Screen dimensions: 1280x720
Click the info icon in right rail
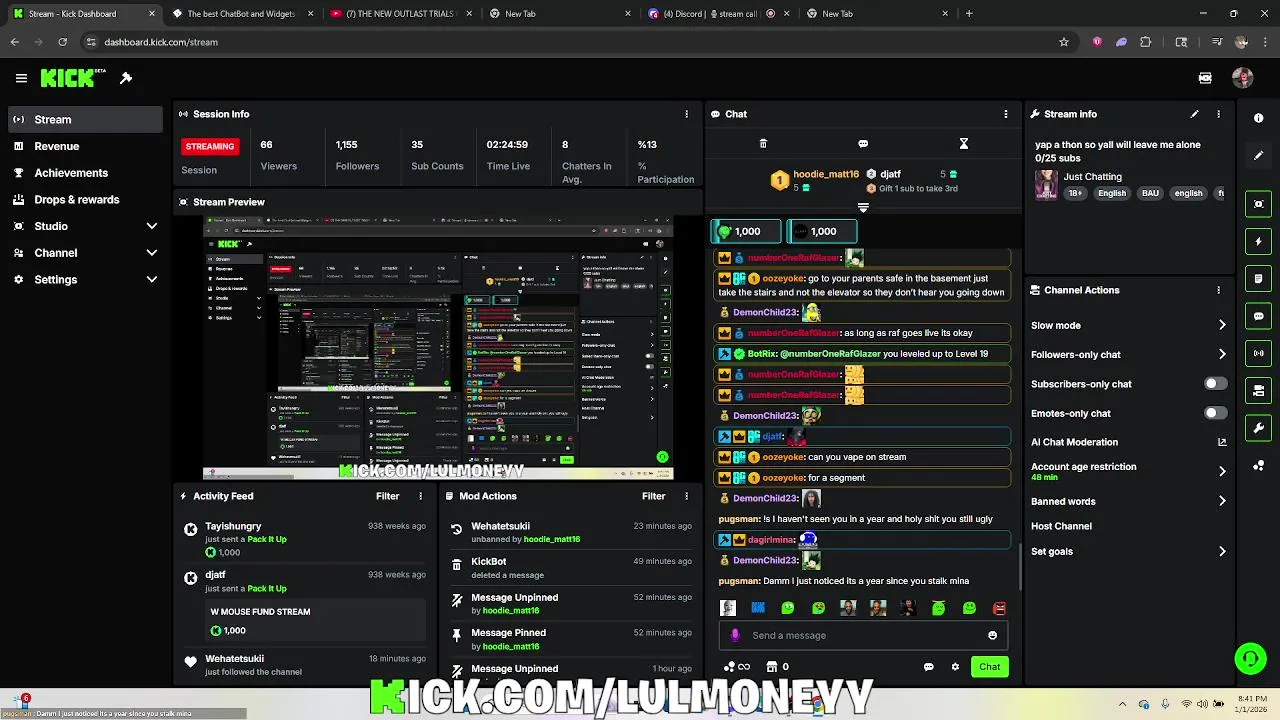[1258, 118]
